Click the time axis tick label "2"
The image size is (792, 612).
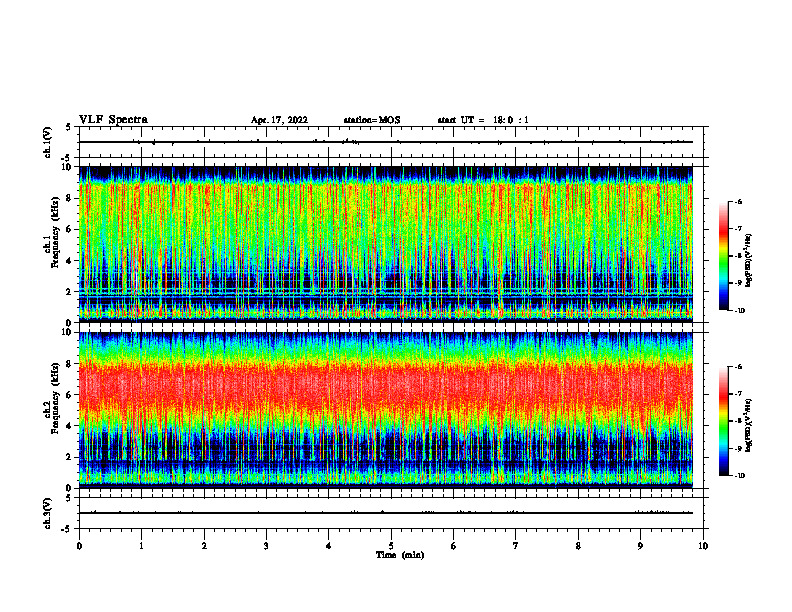pyautogui.click(x=204, y=546)
